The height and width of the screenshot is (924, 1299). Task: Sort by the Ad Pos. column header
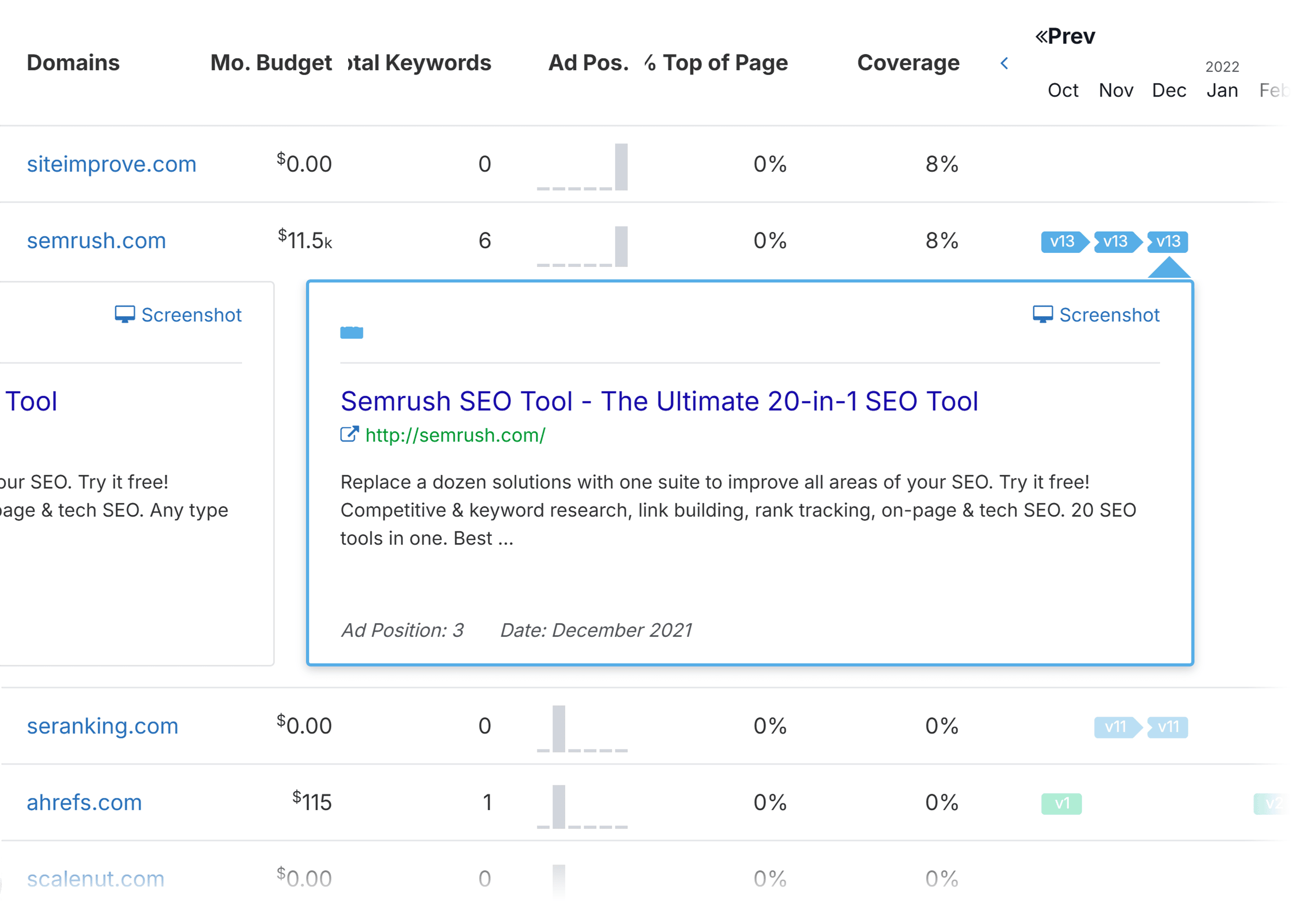589,62
